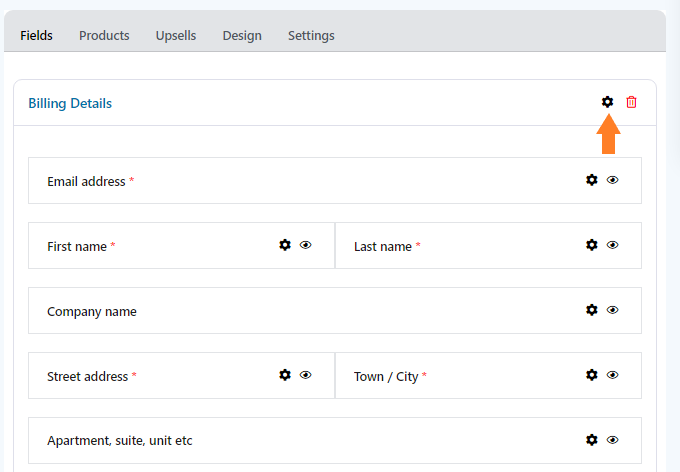Hide the First name field

[x=305, y=245]
